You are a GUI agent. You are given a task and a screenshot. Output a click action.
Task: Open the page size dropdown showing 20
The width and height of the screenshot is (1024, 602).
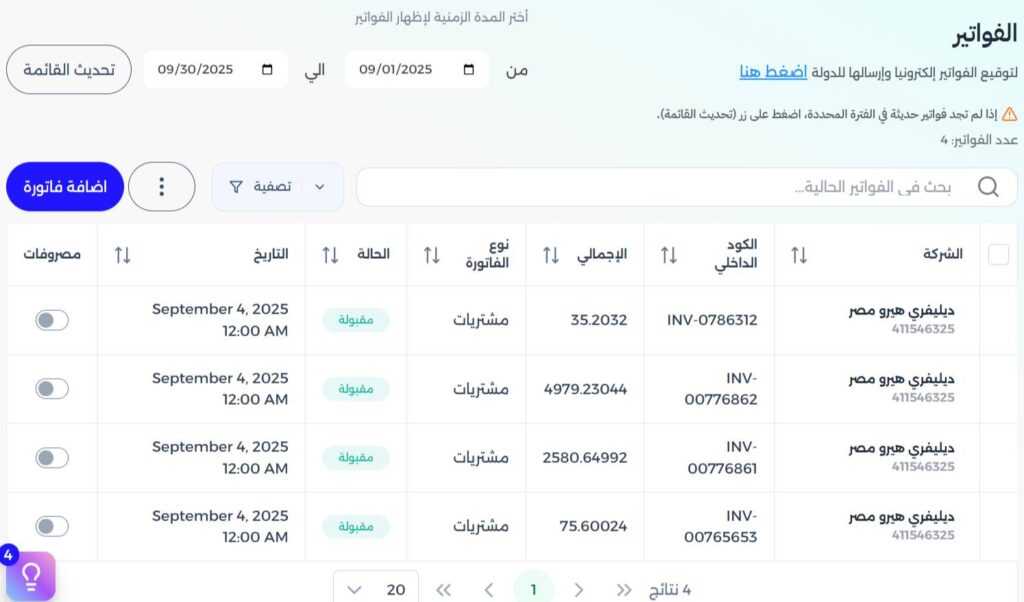375,589
